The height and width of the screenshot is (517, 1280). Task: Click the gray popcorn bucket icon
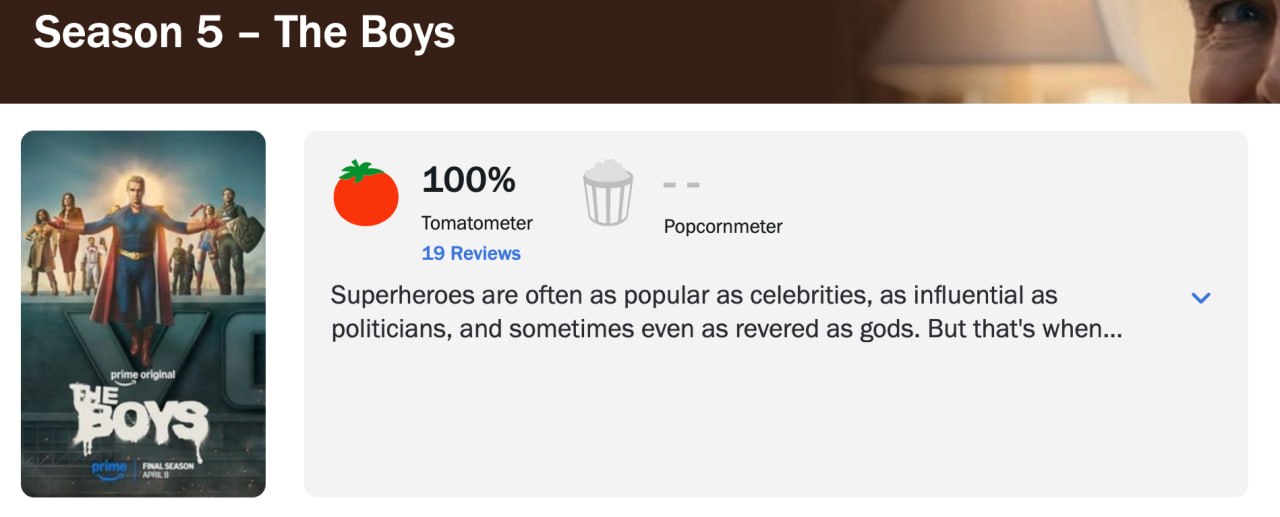click(608, 193)
